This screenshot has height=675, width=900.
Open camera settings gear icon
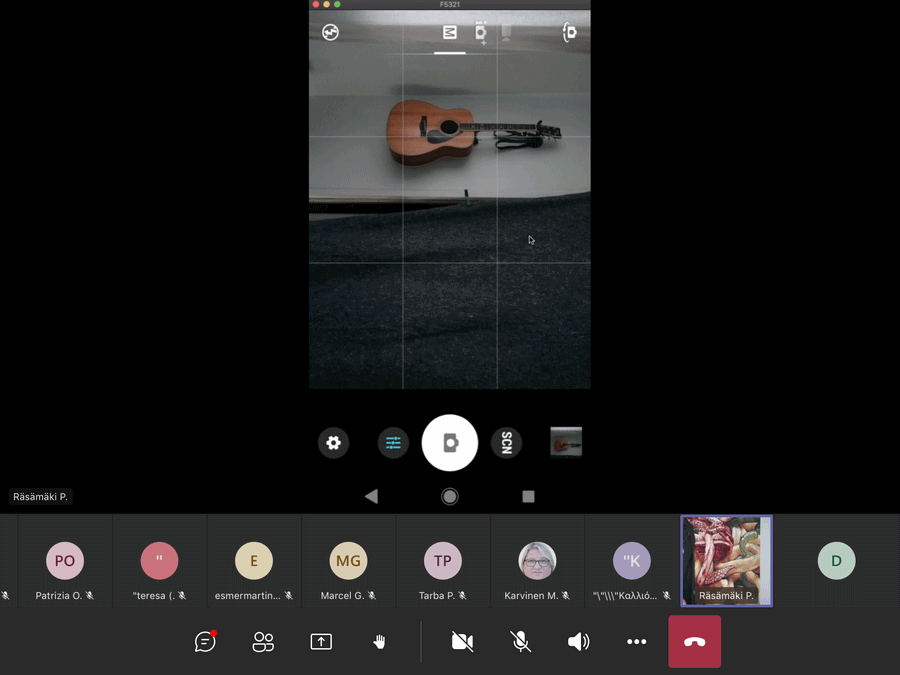tap(334, 443)
